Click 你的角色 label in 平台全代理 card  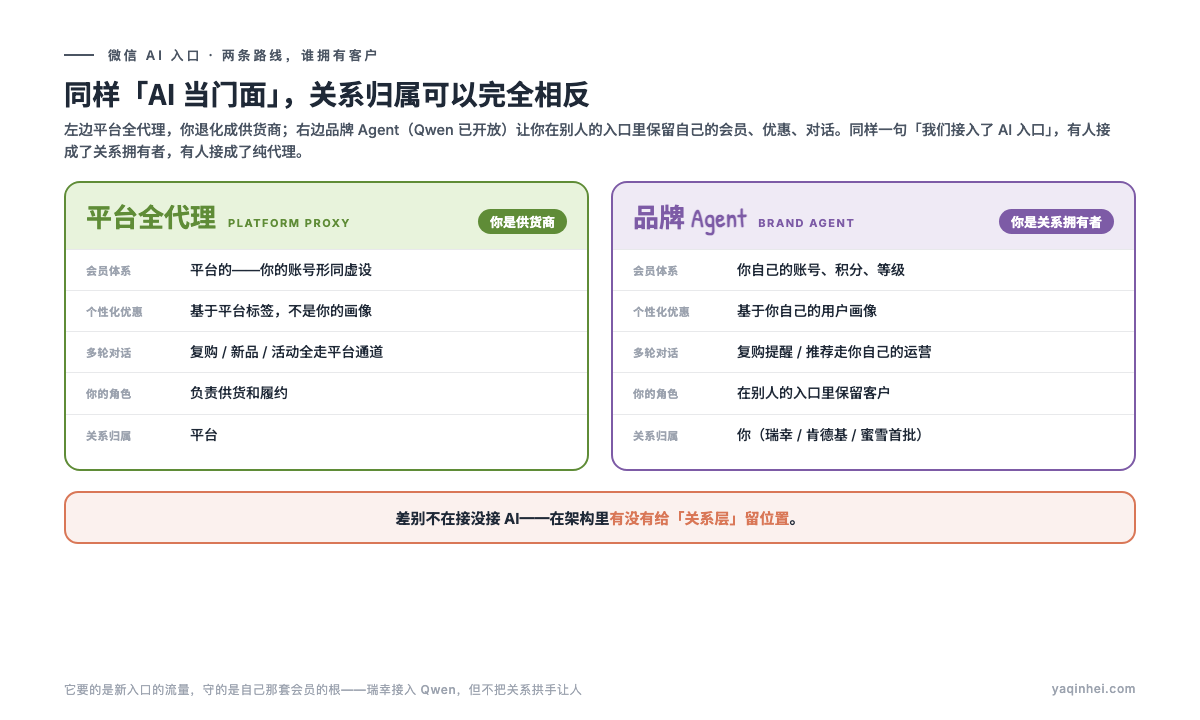(x=108, y=394)
